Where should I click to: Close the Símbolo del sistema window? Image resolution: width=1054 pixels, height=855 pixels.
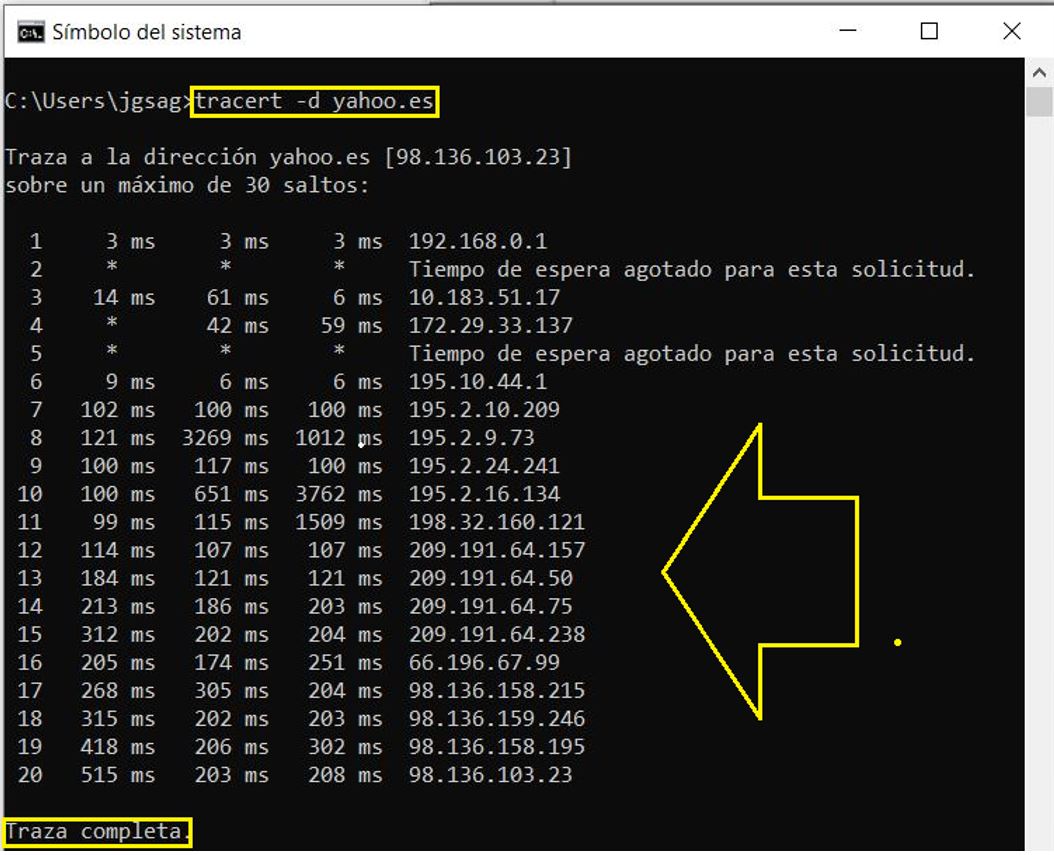(1012, 31)
